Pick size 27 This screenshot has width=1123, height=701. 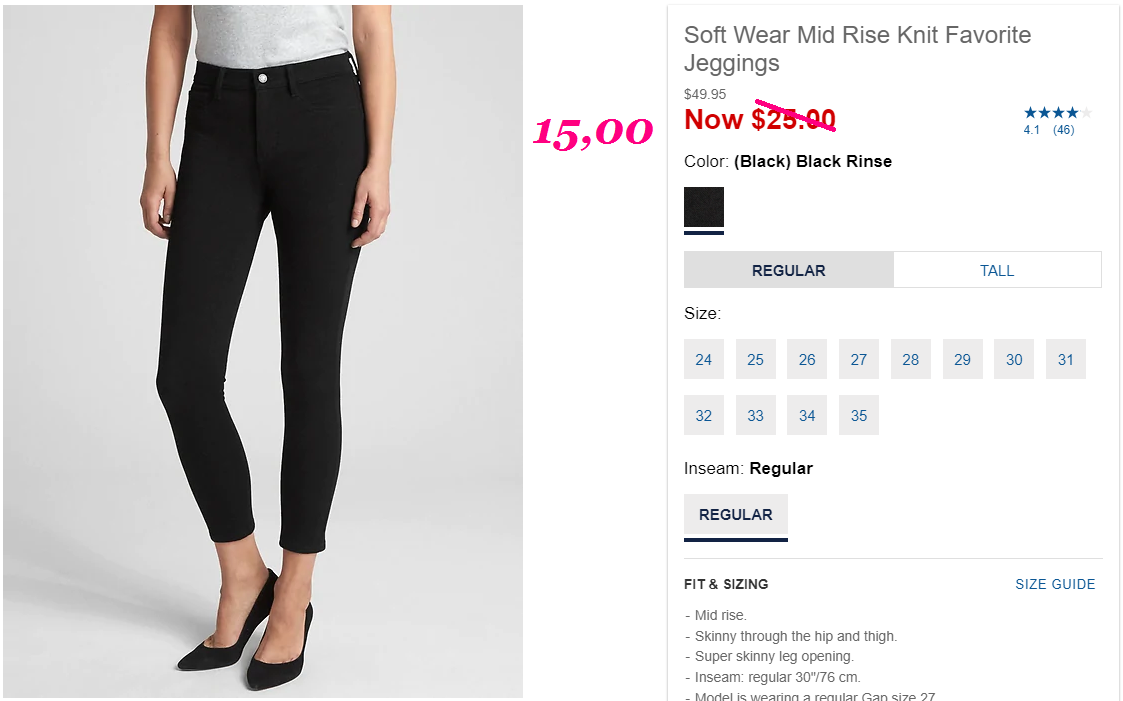coord(859,359)
